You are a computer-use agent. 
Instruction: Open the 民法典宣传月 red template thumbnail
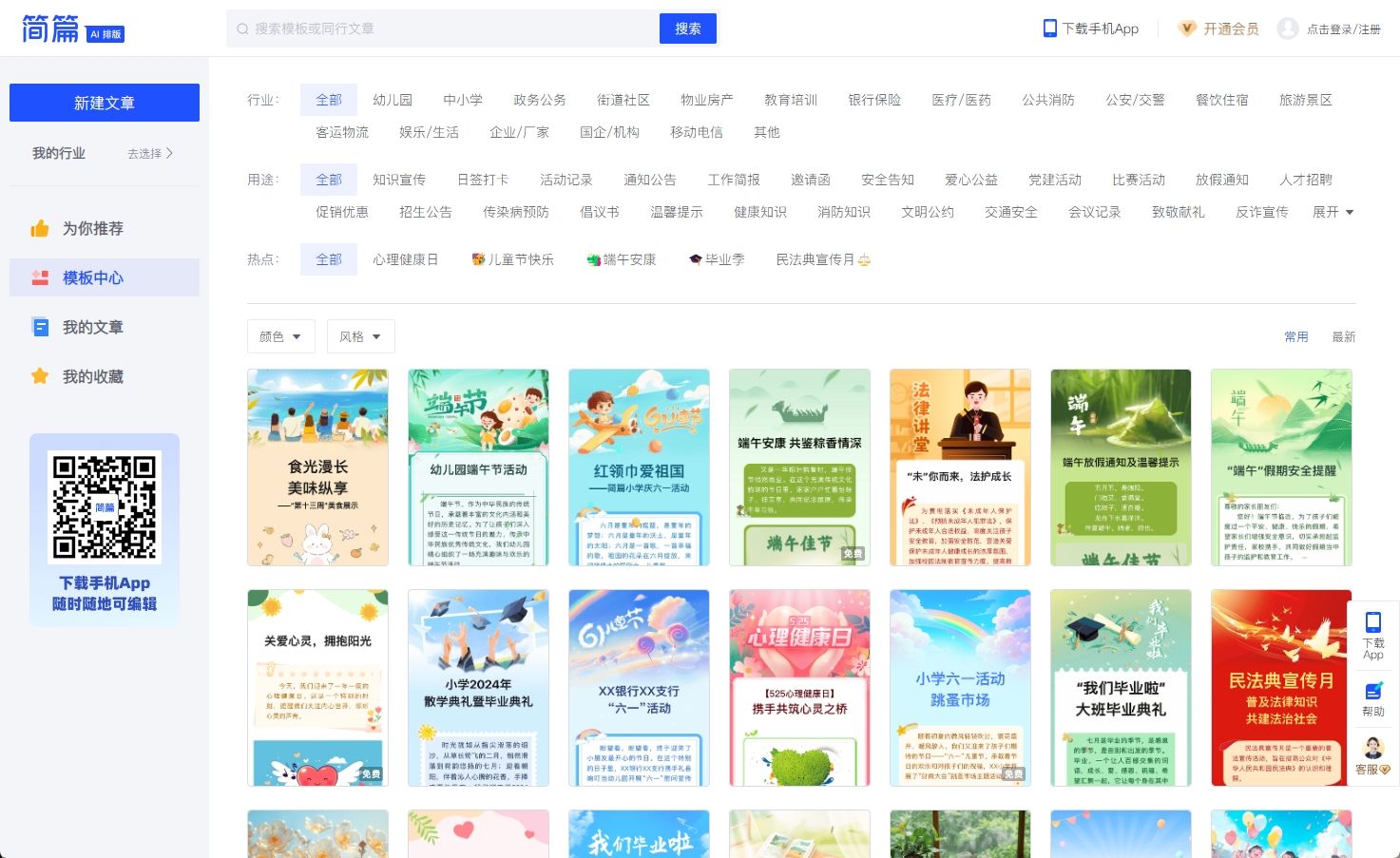pyautogui.click(x=1280, y=687)
